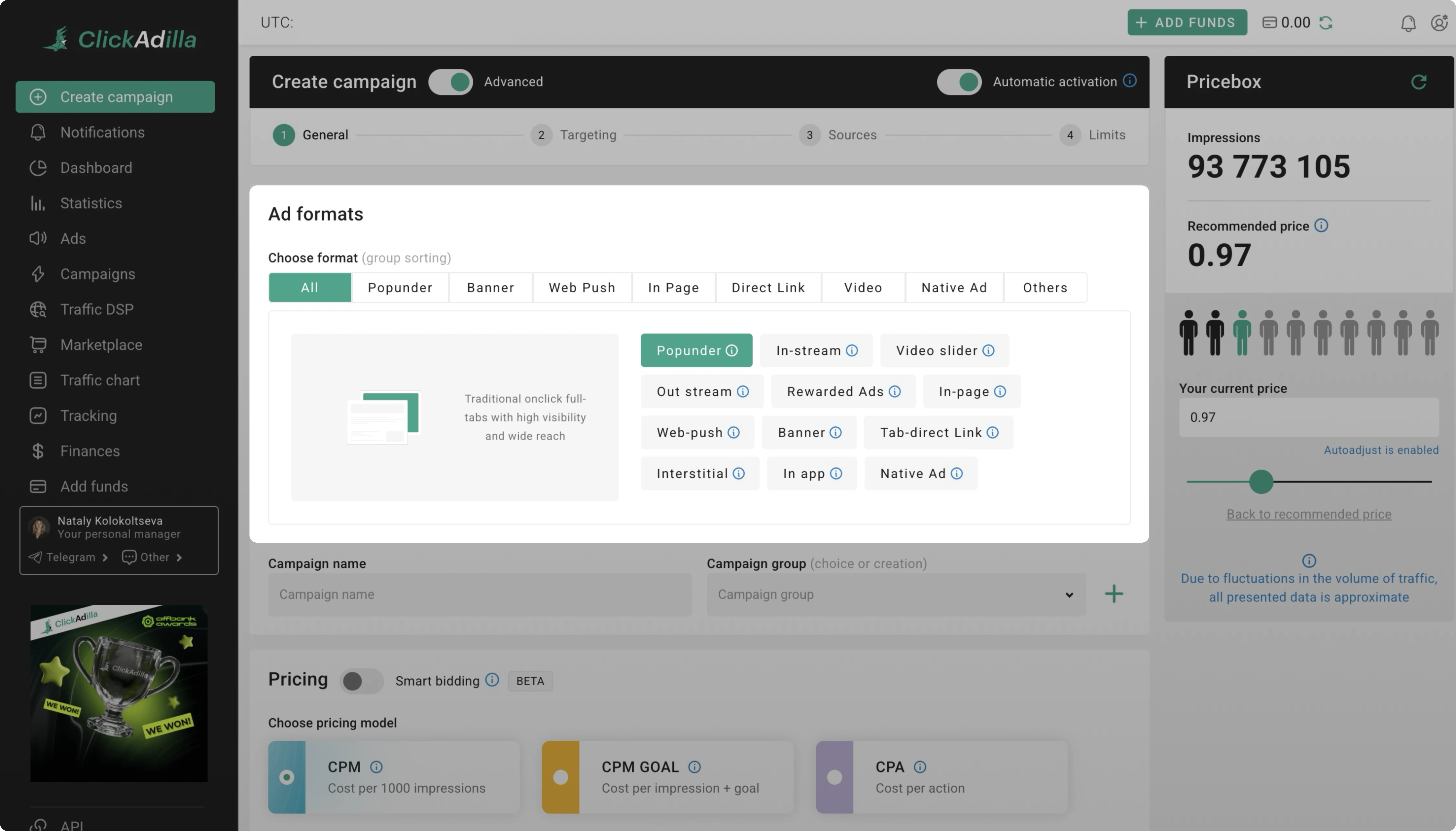This screenshot has width=1456, height=831.
Task: Select the Native Ad group tab
Action: pyautogui.click(x=954, y=288)
